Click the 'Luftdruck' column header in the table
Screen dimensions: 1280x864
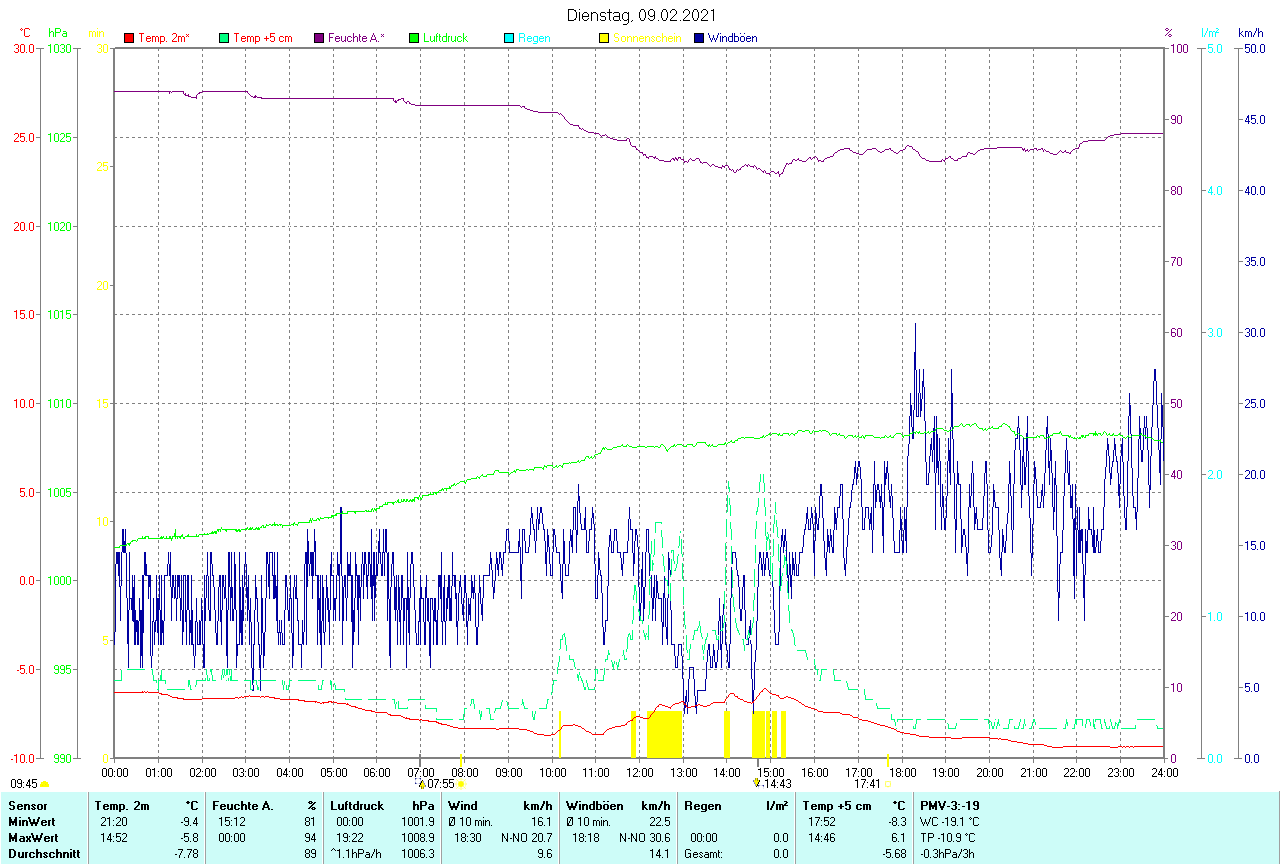[358, 805]
